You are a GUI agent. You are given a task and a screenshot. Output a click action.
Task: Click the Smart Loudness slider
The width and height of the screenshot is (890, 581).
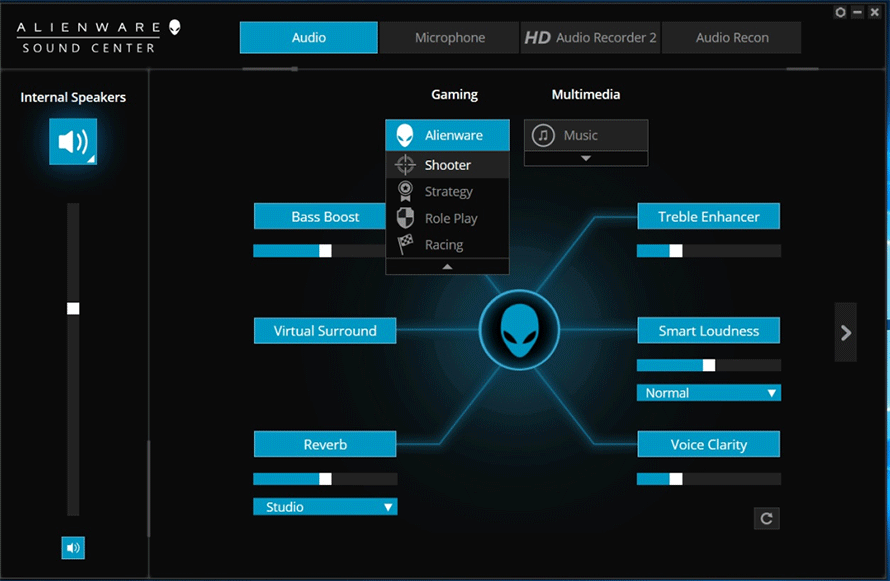[709, 365]
